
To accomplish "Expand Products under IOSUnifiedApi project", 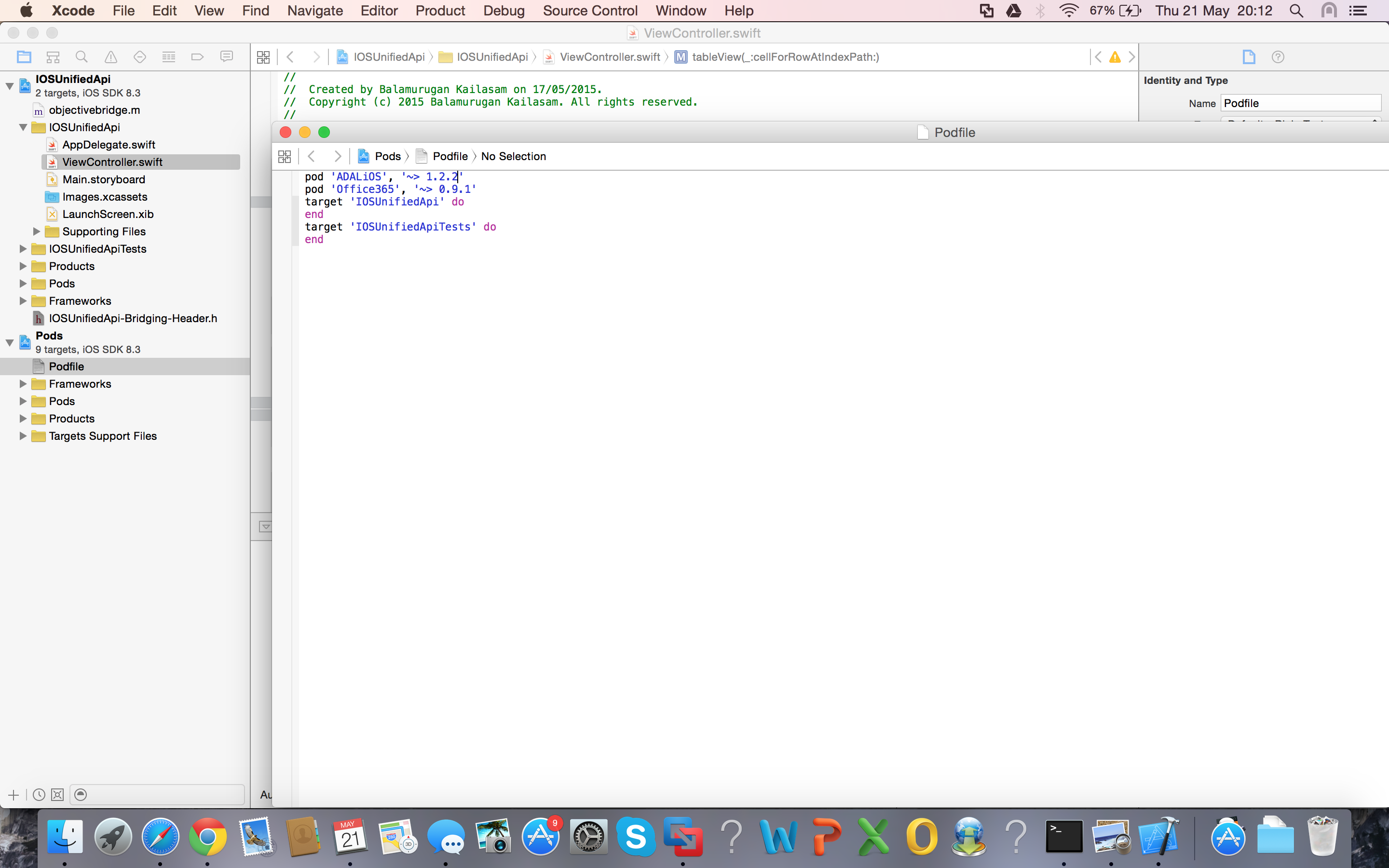I will coord(23,266).
